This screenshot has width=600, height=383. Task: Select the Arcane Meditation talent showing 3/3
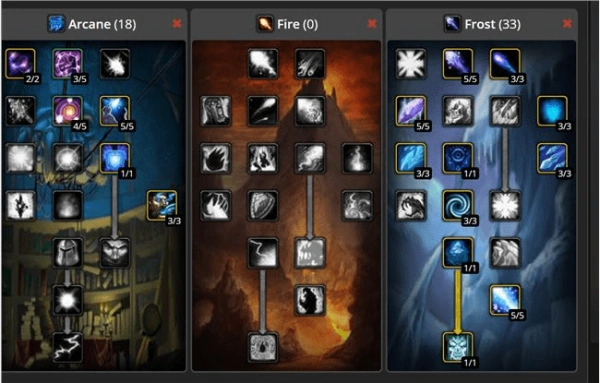click(x=162, y=205)
